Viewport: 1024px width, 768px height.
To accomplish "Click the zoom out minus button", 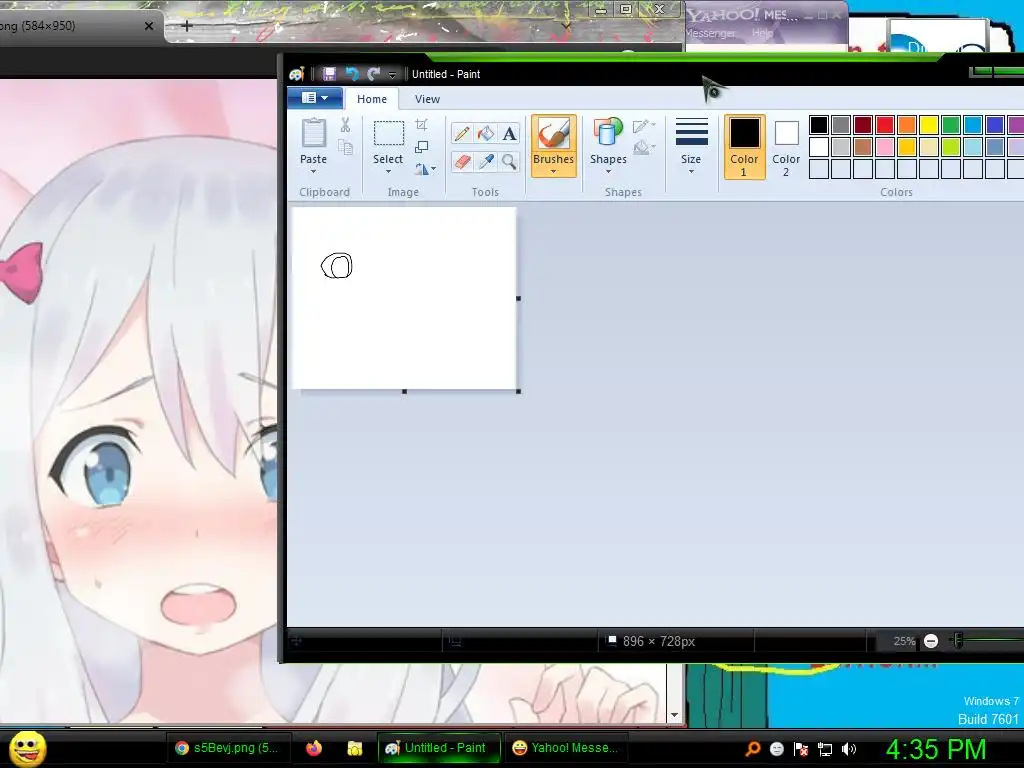I will click(931, 641).
